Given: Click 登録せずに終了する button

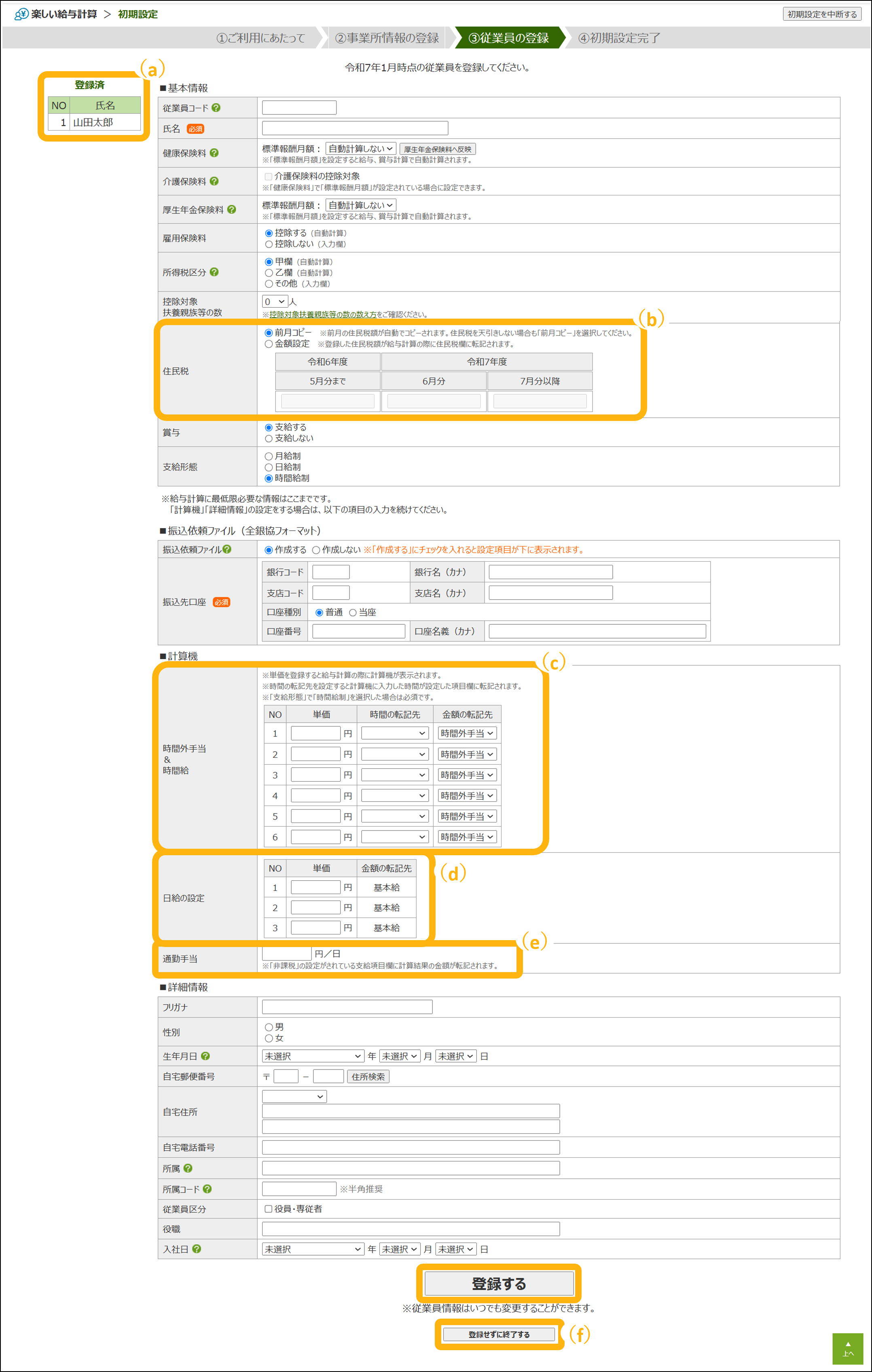Looking at the screenshot, I should (x=499, y=1334).
